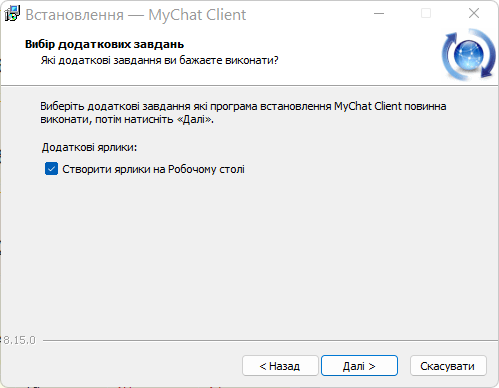The width and height of the screenshot is (499, 388).
Task: Cancel setup with the Скасувати button
Action: coord(448,366)
